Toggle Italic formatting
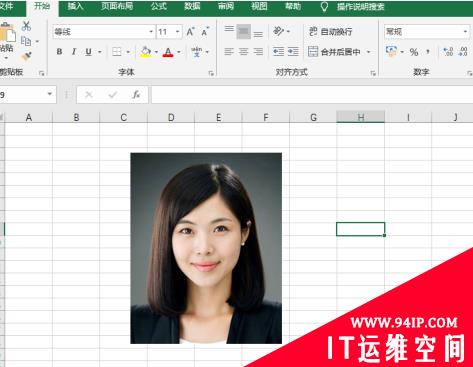 74,52
